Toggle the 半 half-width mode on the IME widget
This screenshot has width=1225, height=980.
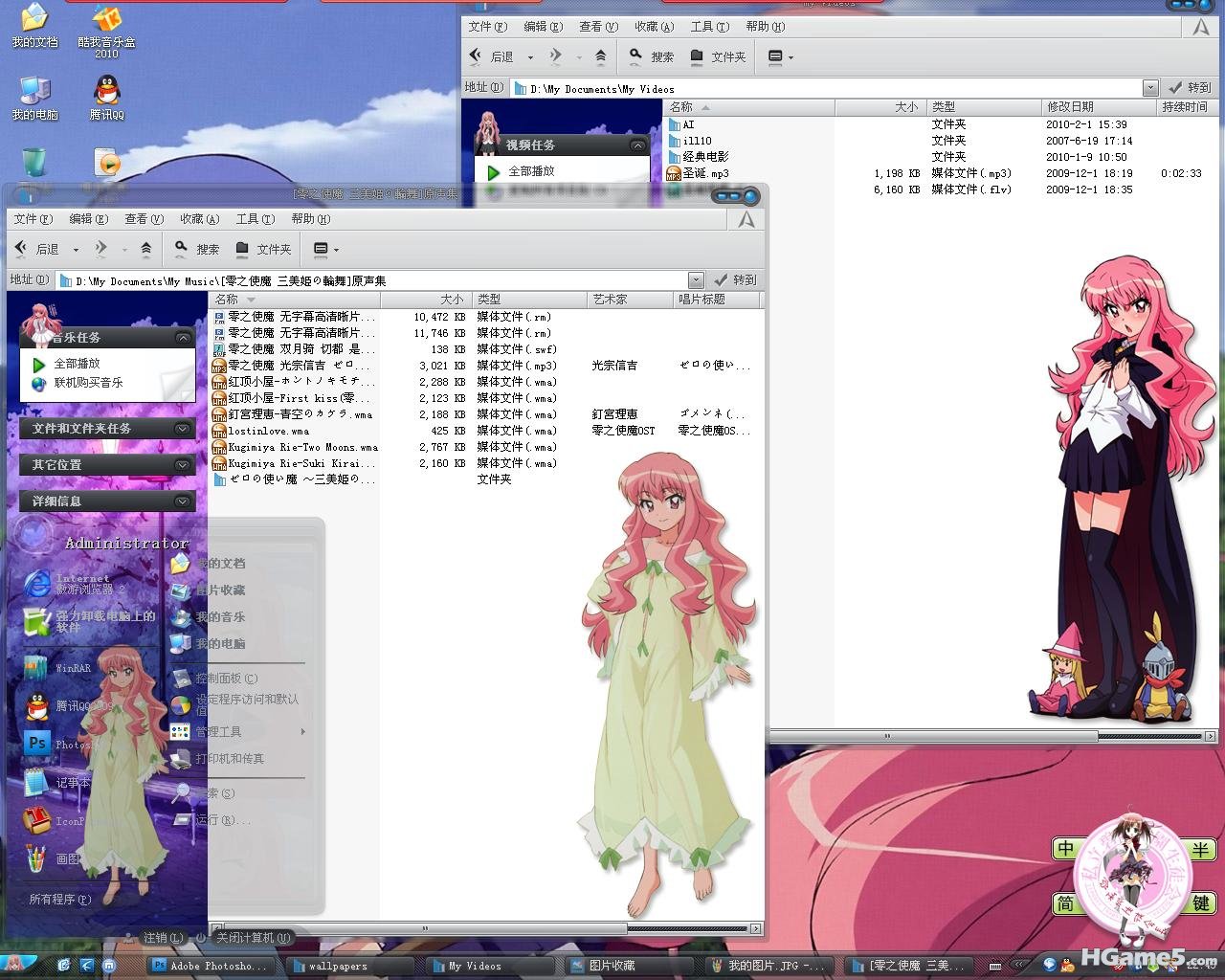1200,849
